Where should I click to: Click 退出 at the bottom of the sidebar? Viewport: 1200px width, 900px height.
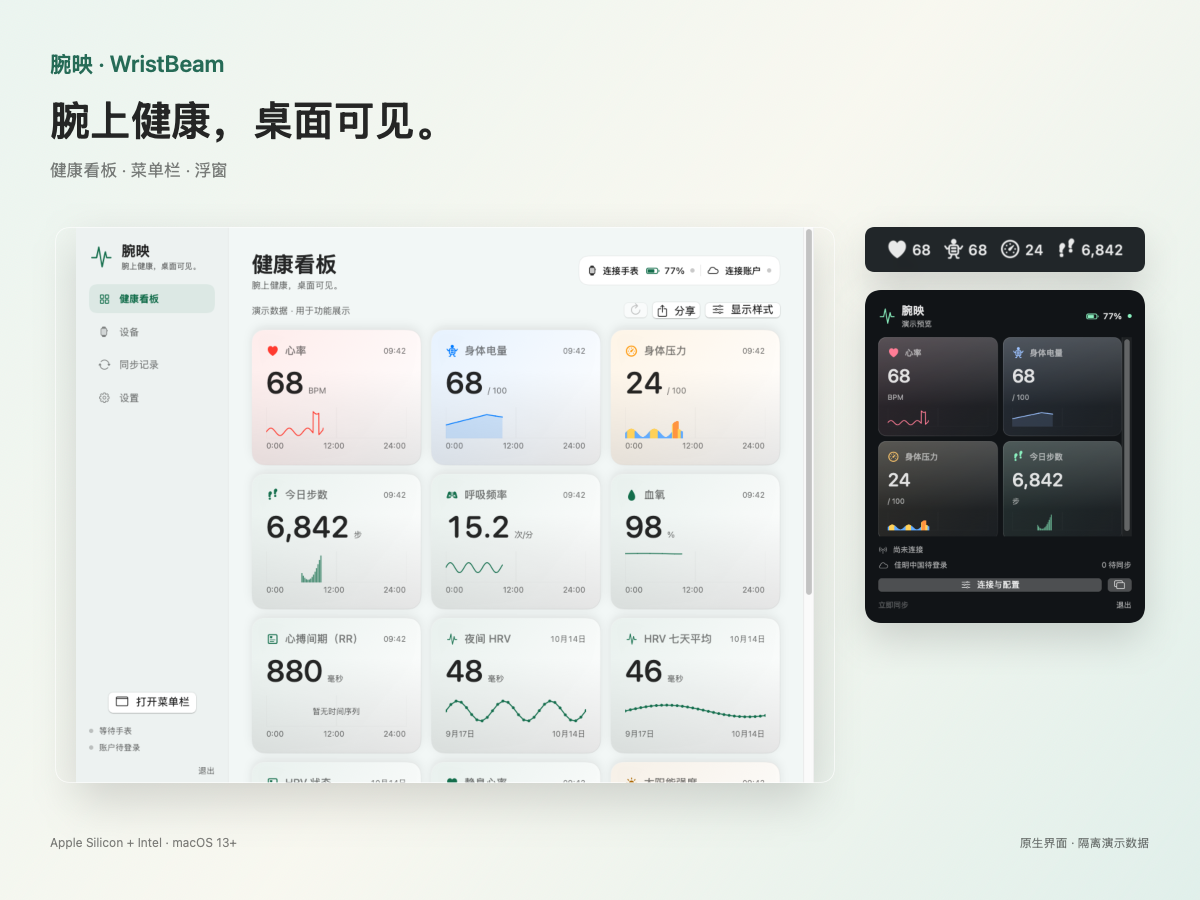[206, 771]
